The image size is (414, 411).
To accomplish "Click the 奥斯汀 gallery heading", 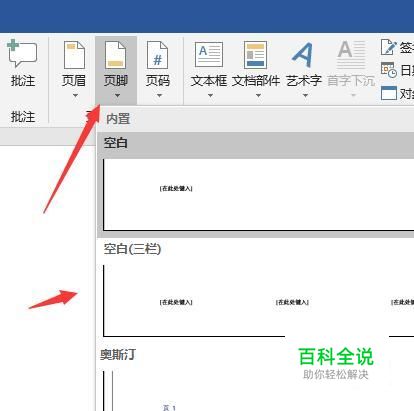I will pos(118,355).
